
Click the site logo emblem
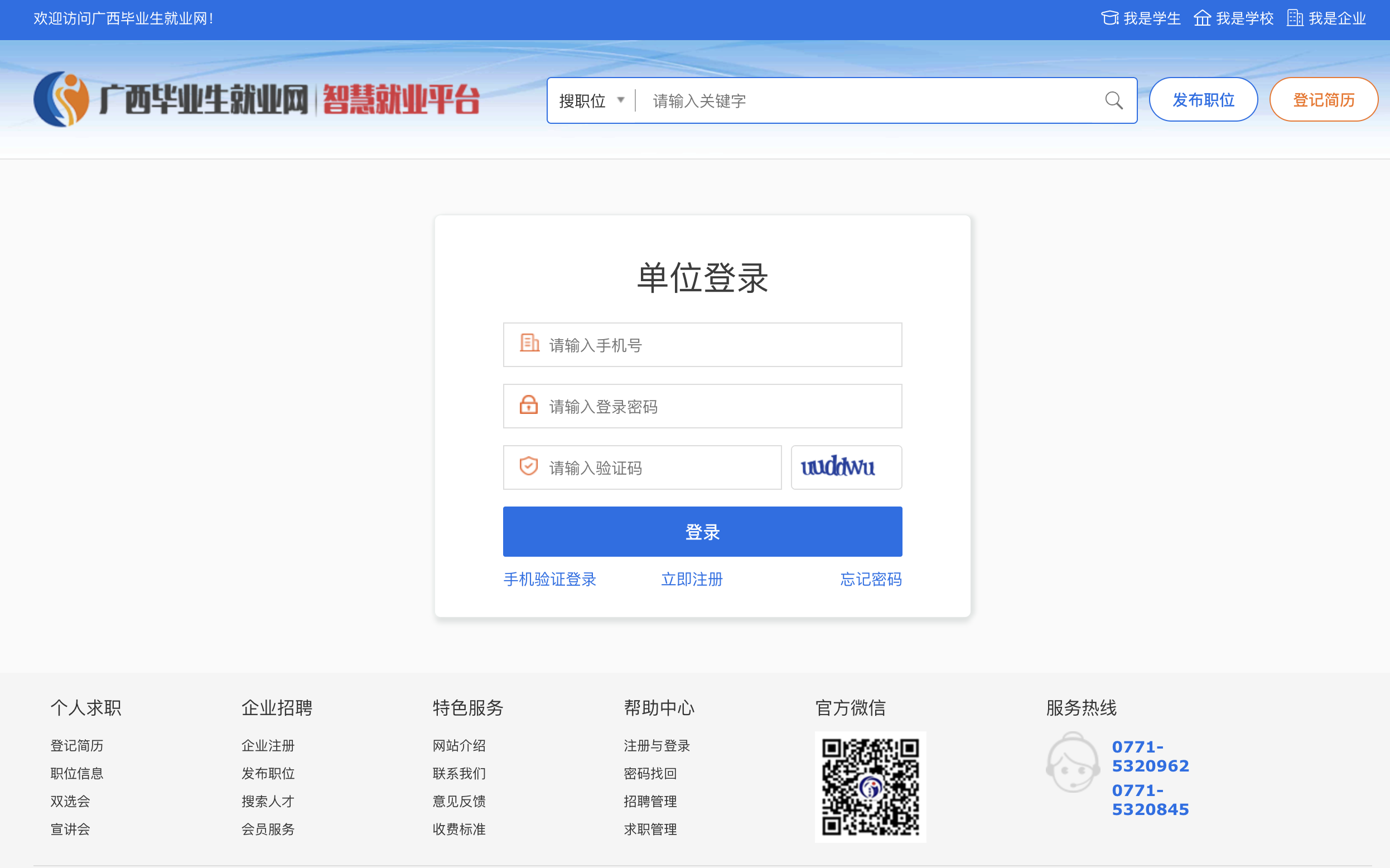pyautogui.click(x=61, y=99)
